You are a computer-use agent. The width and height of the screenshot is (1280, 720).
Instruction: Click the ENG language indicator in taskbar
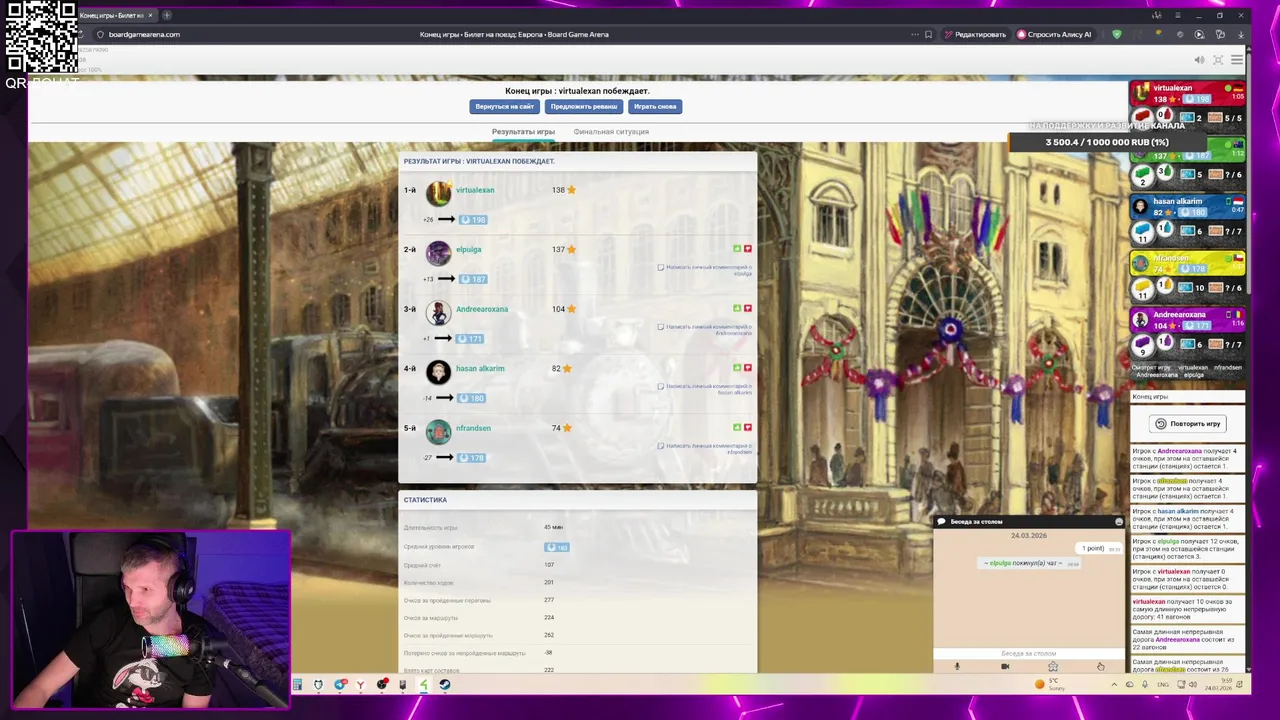click(x=1163, y=685)
